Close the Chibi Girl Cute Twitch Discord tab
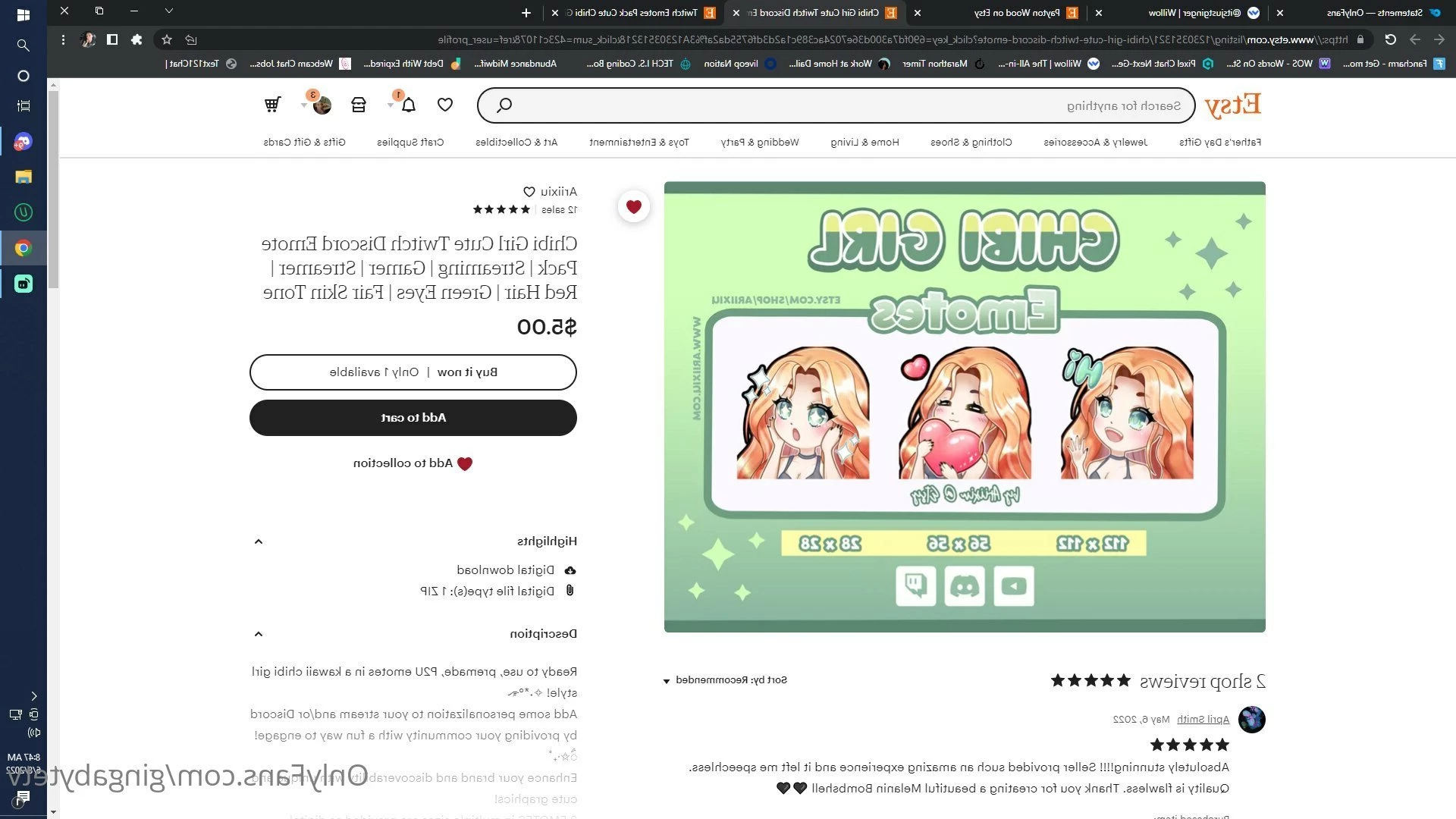Image resolution: width=1456 pixels, height=819 pixels. pos(736,13)
